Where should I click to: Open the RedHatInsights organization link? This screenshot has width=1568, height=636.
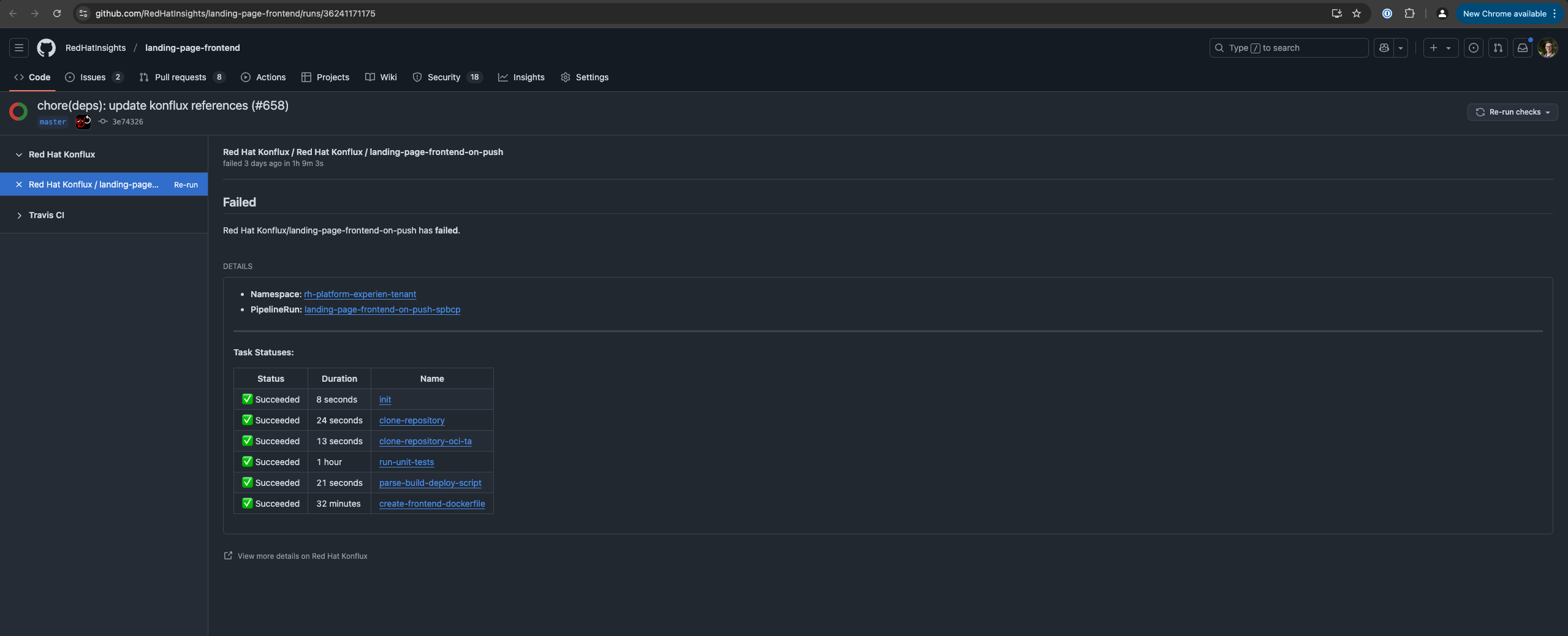click(96, 48)
